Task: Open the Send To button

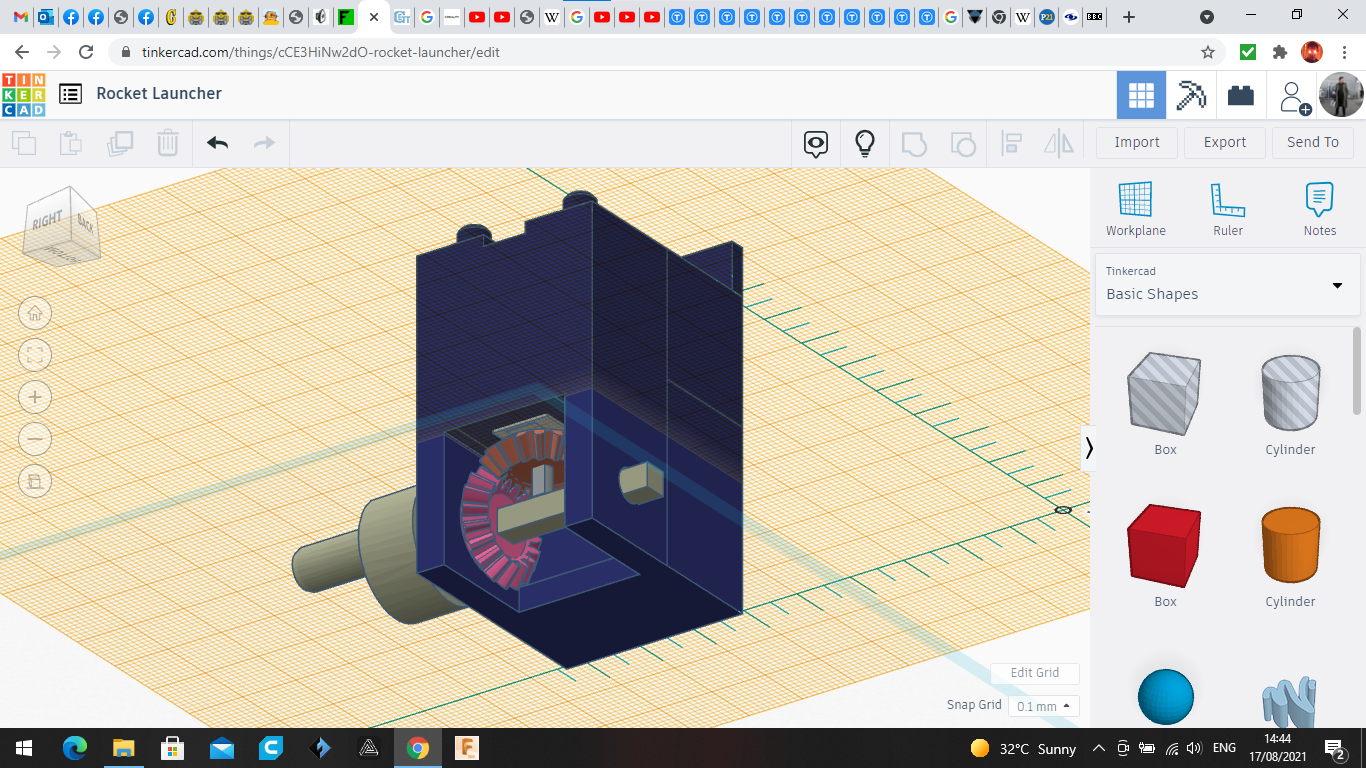Action: point(1313,142)
